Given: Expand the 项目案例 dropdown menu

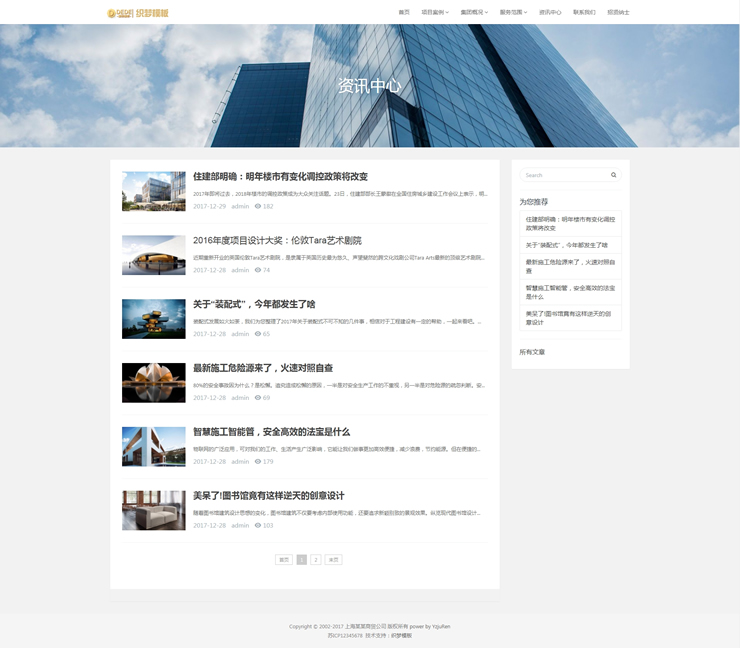Looking at the screenshot, I should pos(435,13).
